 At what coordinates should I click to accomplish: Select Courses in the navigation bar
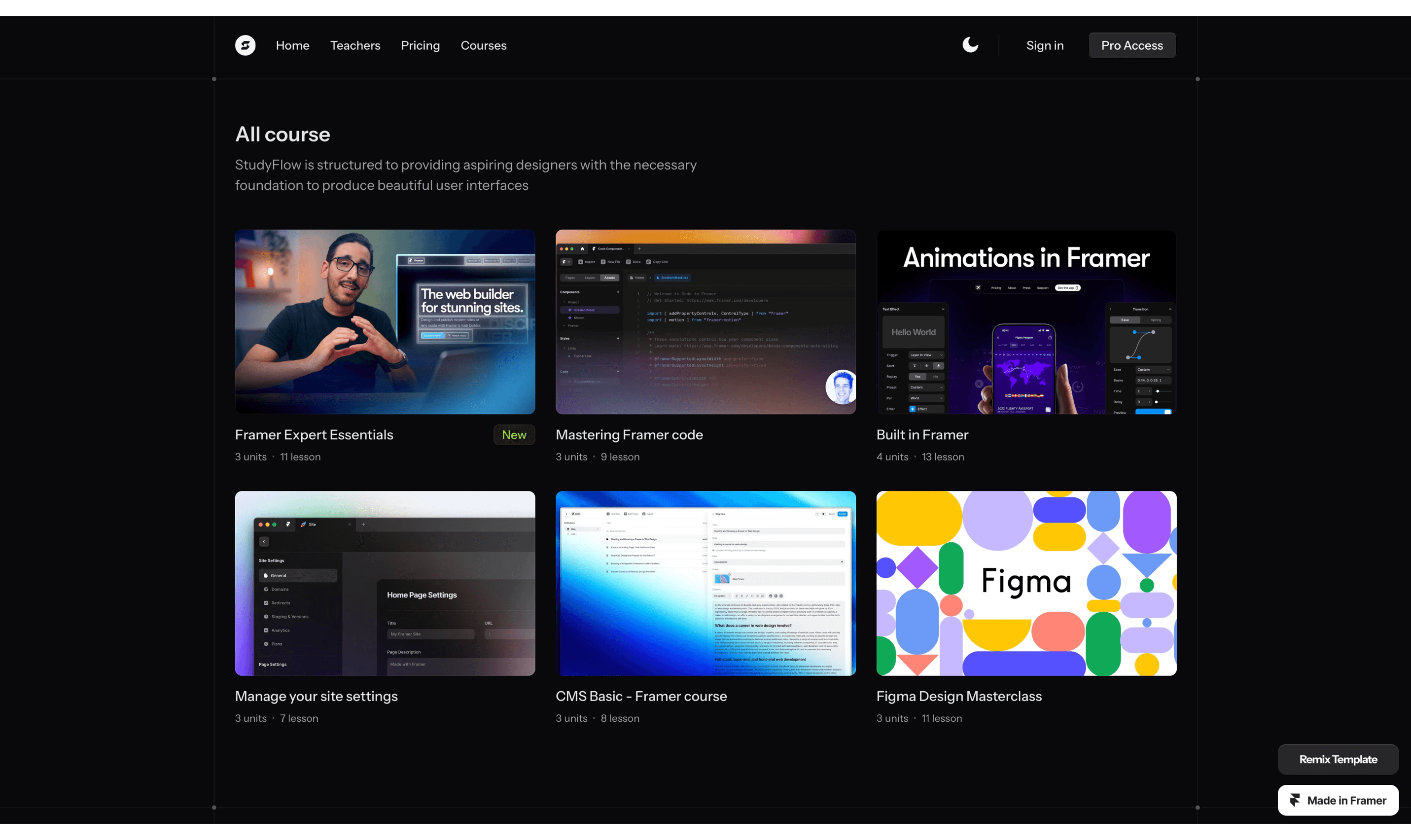[x=483, y=45]
